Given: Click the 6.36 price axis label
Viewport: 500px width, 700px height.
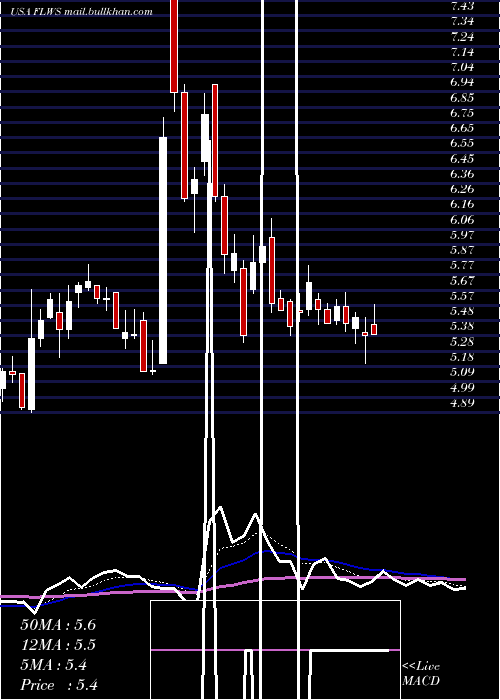Looking at the screenshot, I should (462, 174).
